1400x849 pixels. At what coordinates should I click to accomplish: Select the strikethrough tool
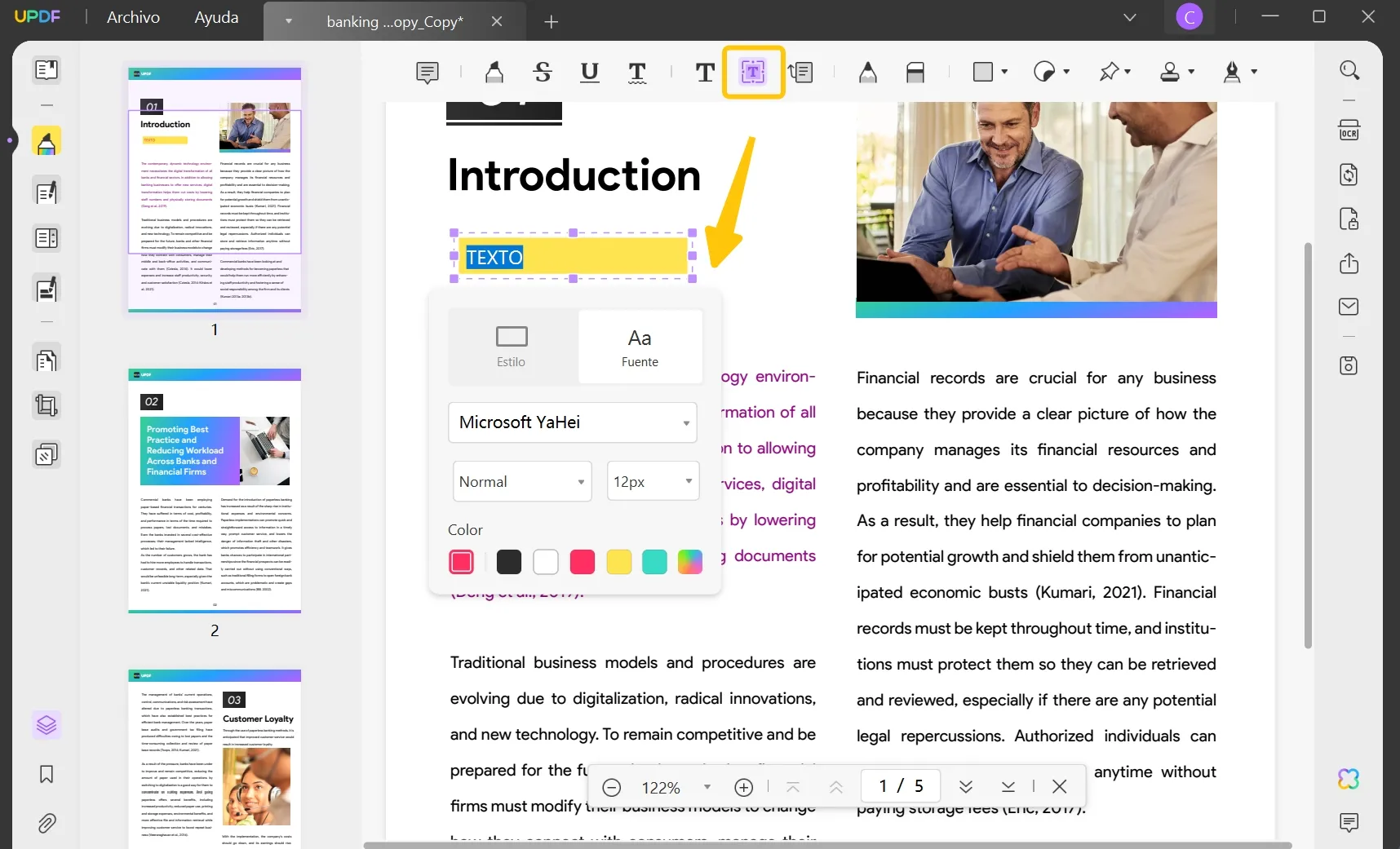pos(543,73)
